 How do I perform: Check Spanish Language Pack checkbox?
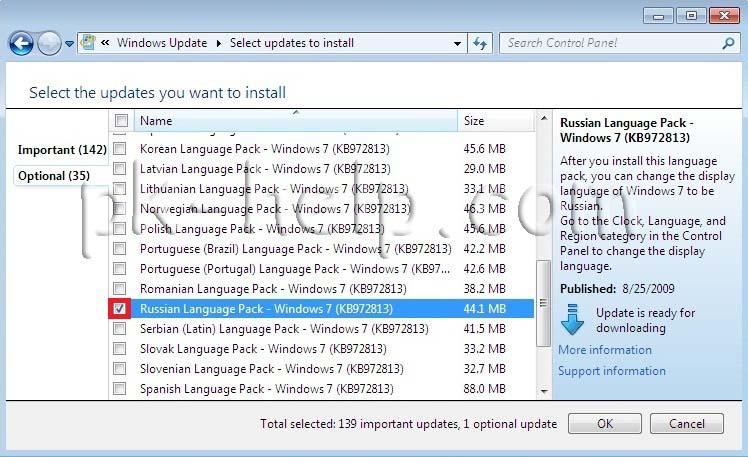tap(120, 389)
